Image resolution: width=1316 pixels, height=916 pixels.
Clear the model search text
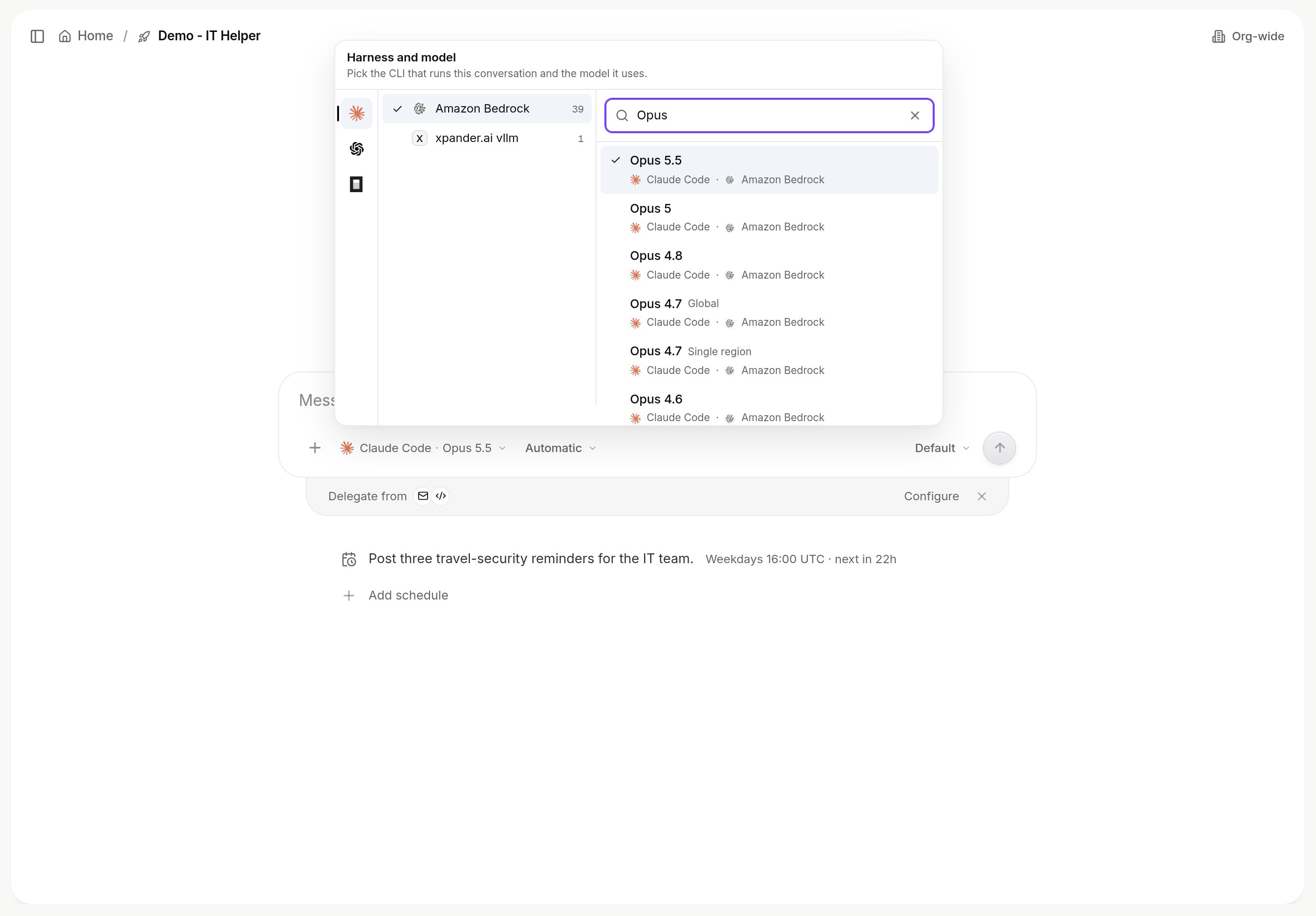coord(915,115)
